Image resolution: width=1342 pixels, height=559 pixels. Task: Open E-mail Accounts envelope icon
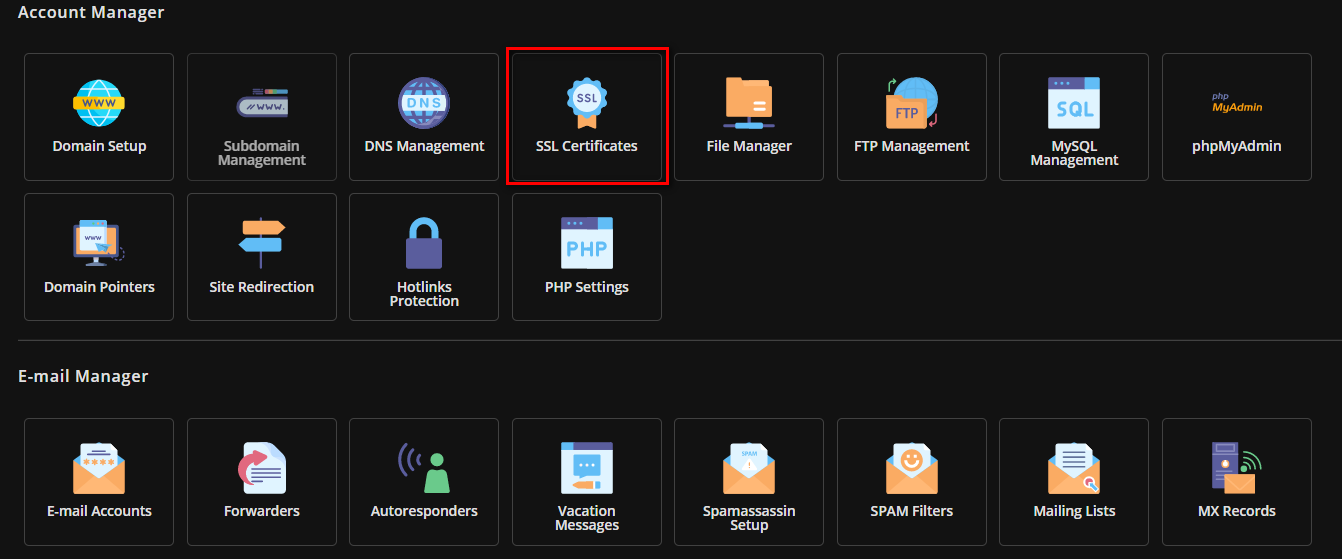point(99,468)
